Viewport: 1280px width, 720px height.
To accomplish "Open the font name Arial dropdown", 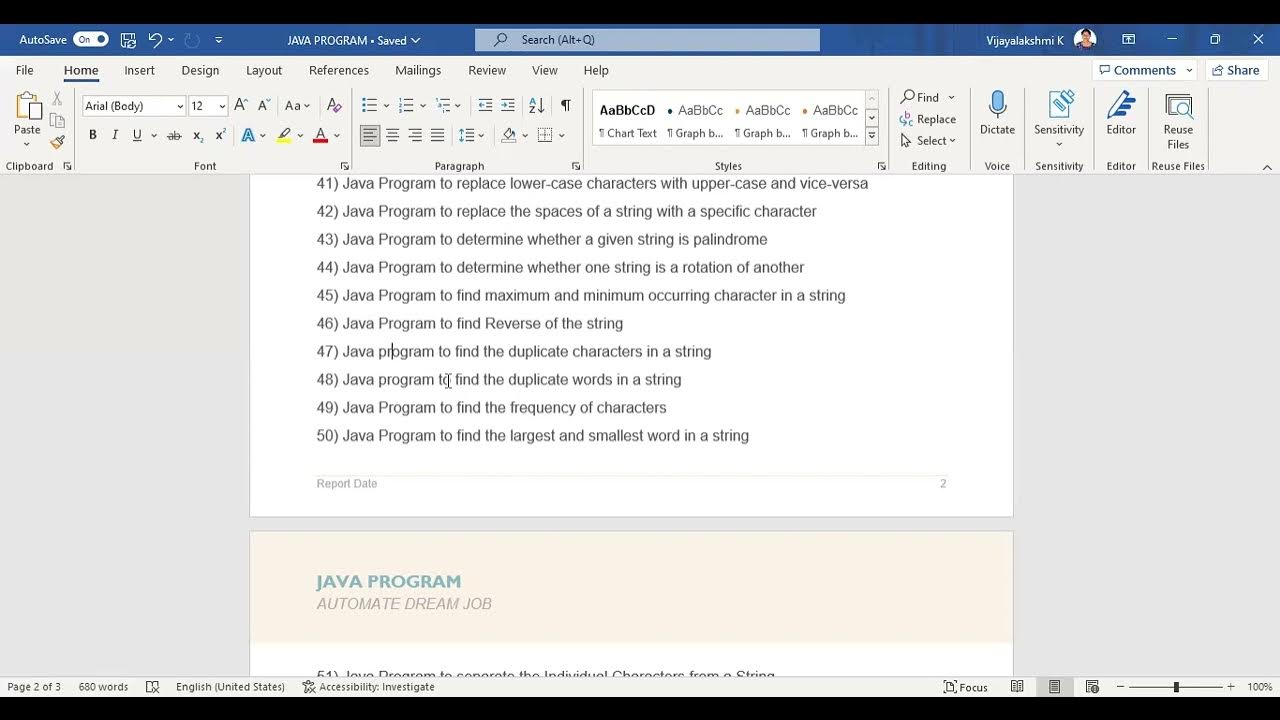I will coord(180,106).
